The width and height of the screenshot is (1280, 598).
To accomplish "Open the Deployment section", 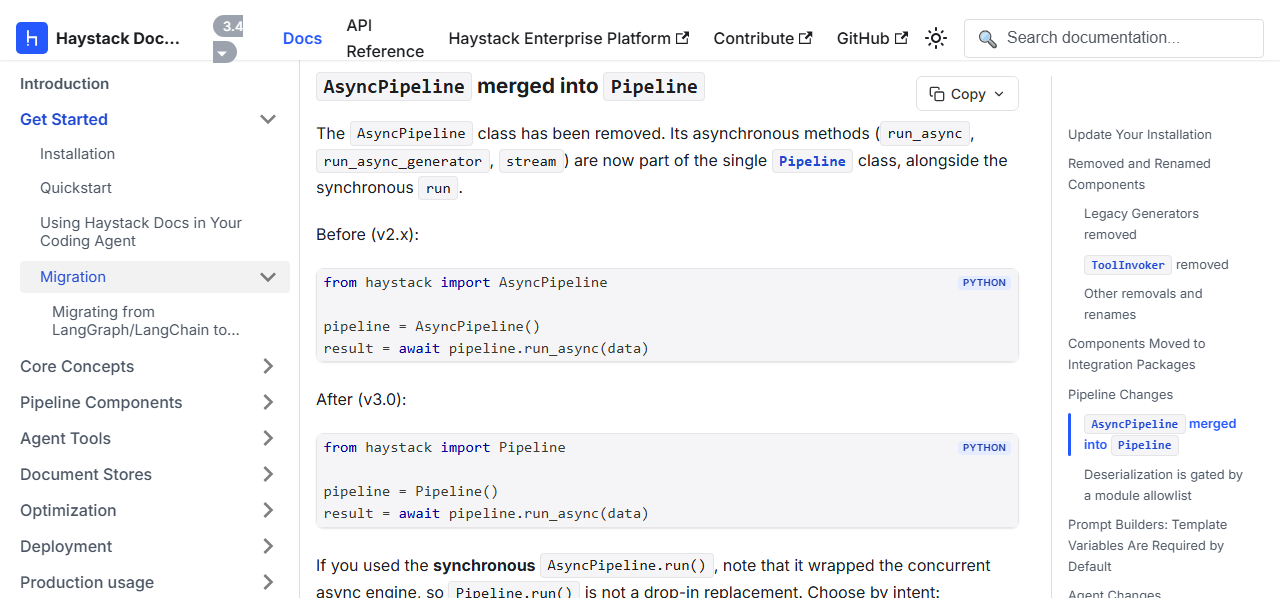I will [x=66, y=546].
